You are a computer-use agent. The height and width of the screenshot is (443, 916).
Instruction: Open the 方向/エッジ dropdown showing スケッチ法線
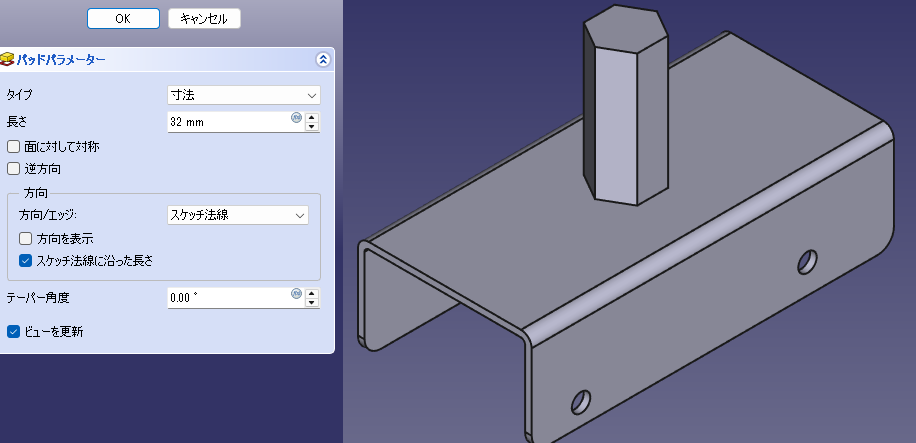click(x=237, y=215)
